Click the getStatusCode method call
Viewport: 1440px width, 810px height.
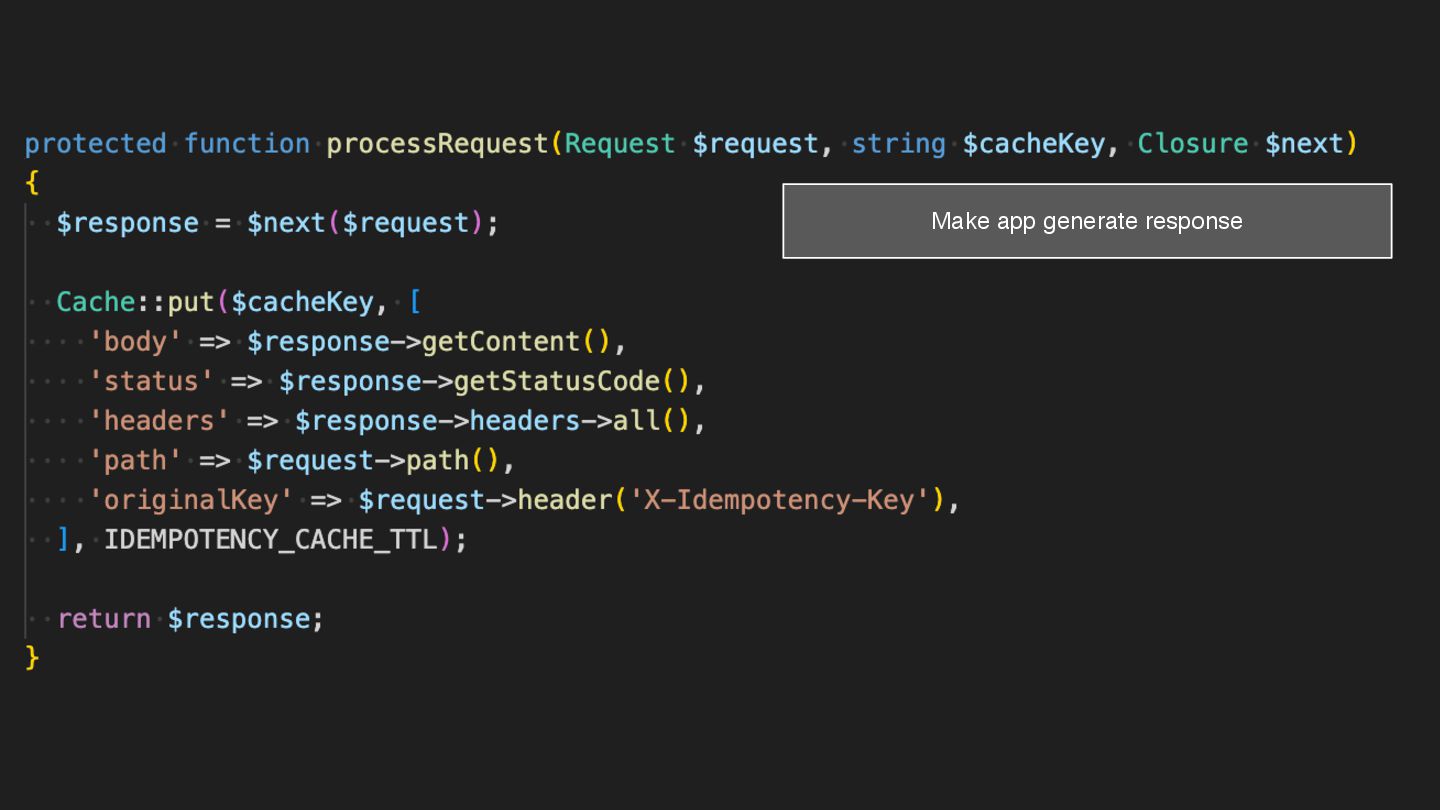pyautogui.click(x=557, y=381)
